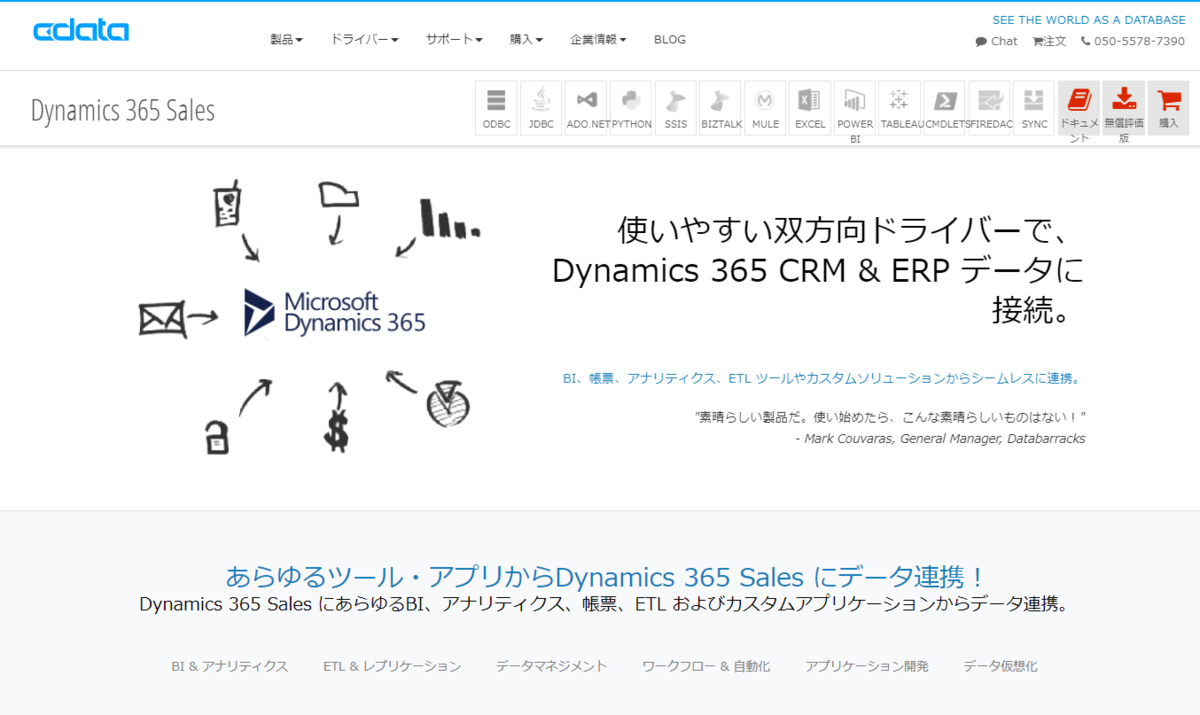Image resolution: width=1200 pixels, height=715 pixels.
Task: Select the データマネジメント tab
Action: pyautogui.click(x=551, y=666)
